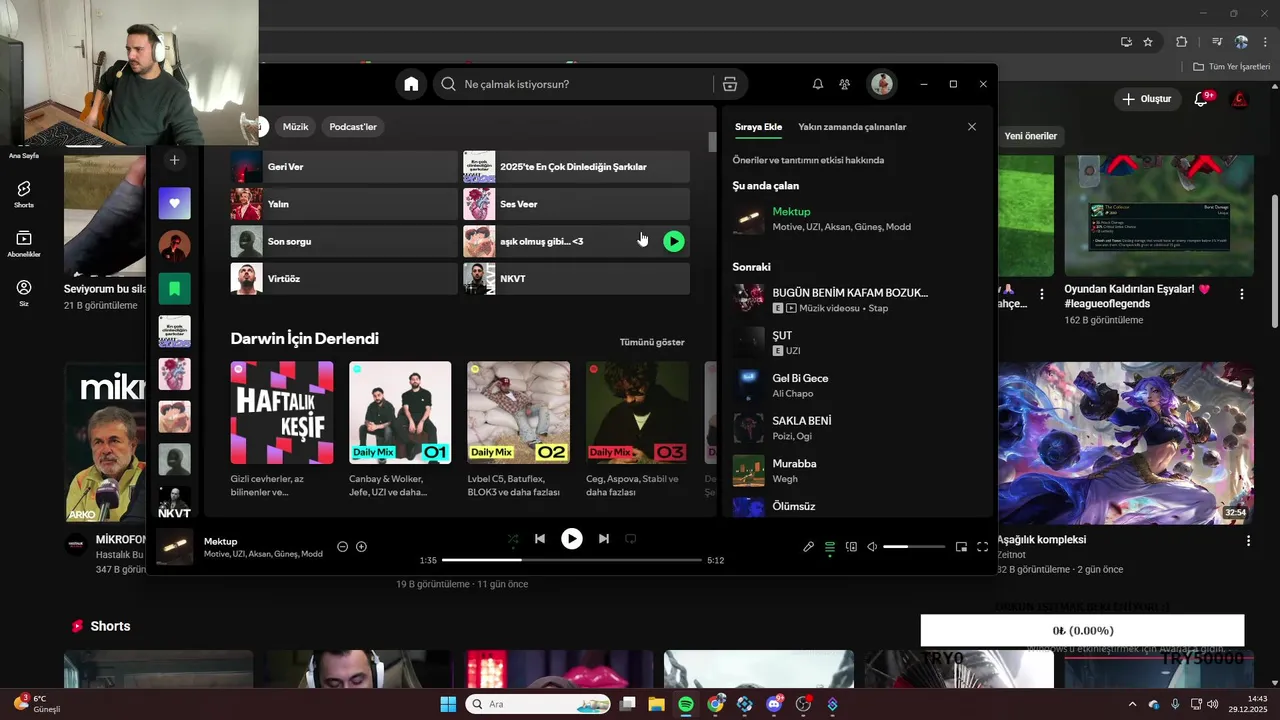The width and height of the screenshot is (1280, 720).
Task: Open Daily Mix 02 card
Action: click(518, 430)
